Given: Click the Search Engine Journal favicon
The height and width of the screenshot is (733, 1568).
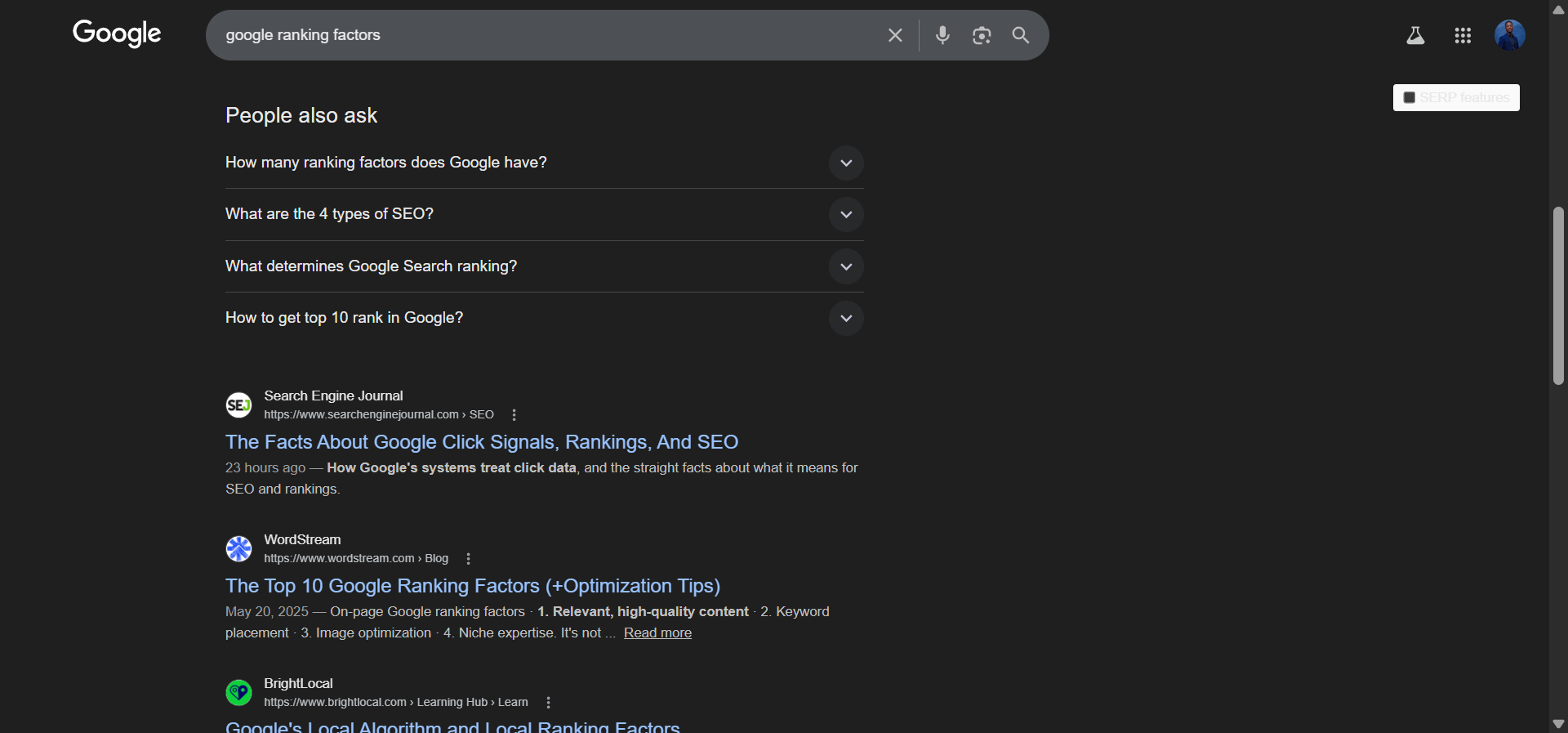Looking at the screenshot, I should click(238, 404).
